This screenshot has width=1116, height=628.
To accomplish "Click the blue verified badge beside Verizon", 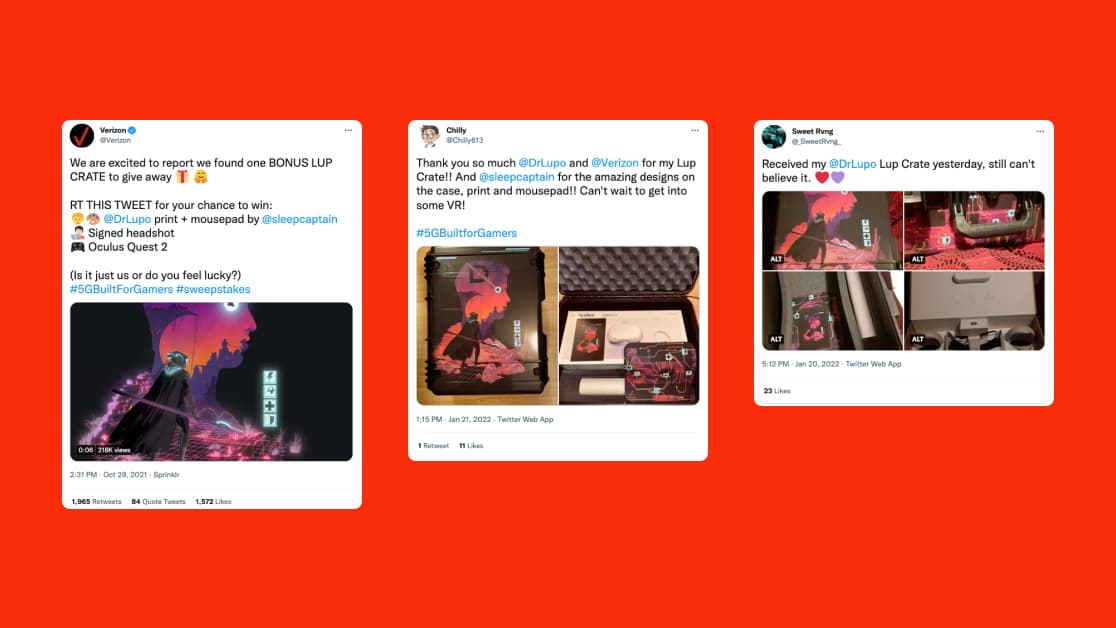I will [132, 130].
